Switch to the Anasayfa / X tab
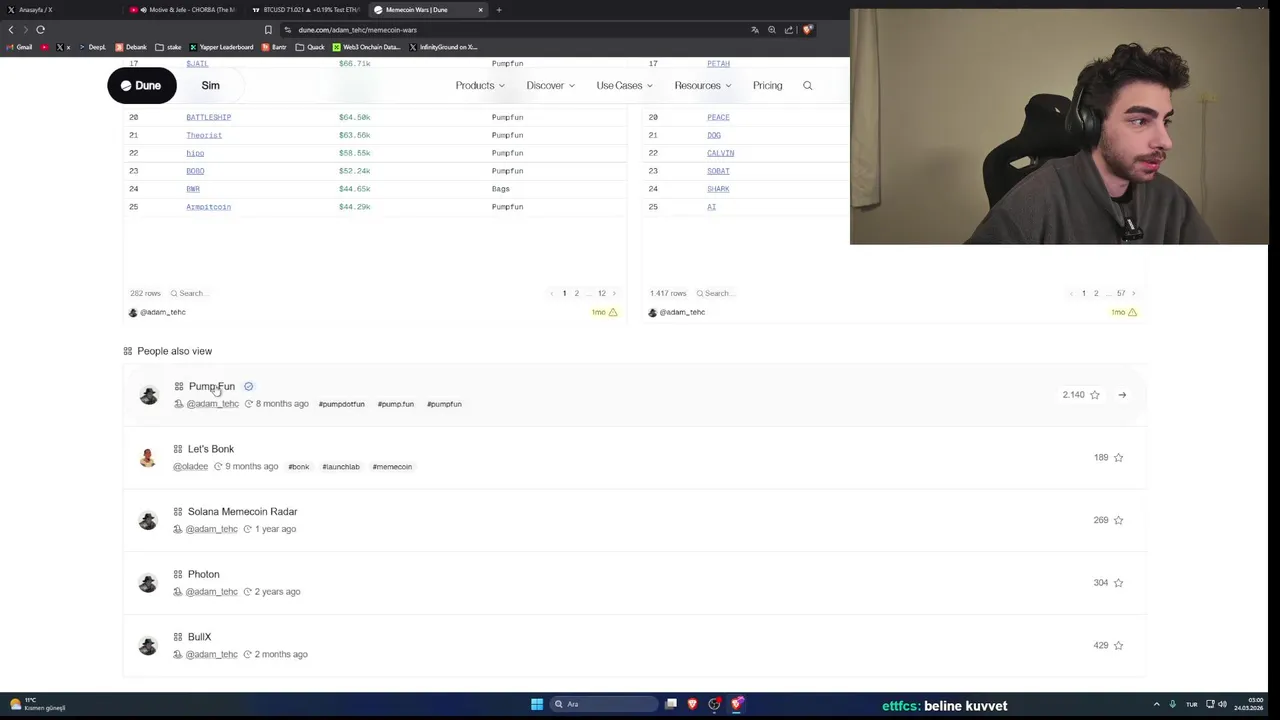Viewport: 1280px width, 720px height. [x=58, y=10]
